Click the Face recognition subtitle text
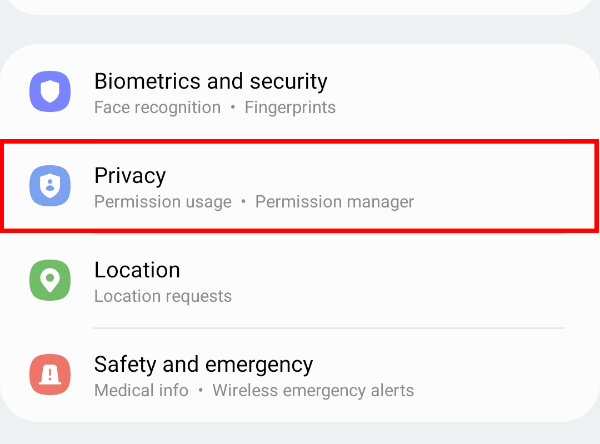The width and height of the screenshot is (600, 444). point(157,107)
